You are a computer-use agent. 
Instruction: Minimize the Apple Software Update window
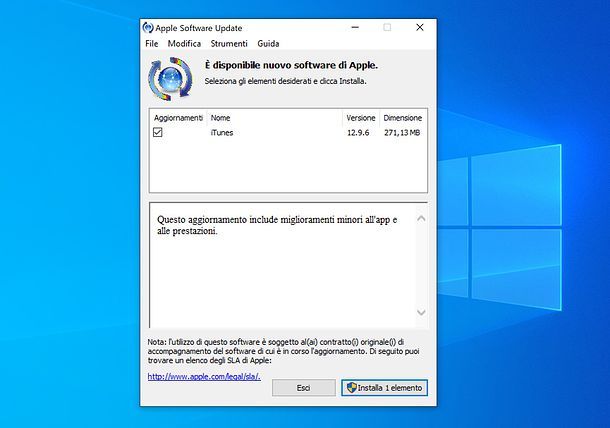pyautogui.click(x=355, y=28)
